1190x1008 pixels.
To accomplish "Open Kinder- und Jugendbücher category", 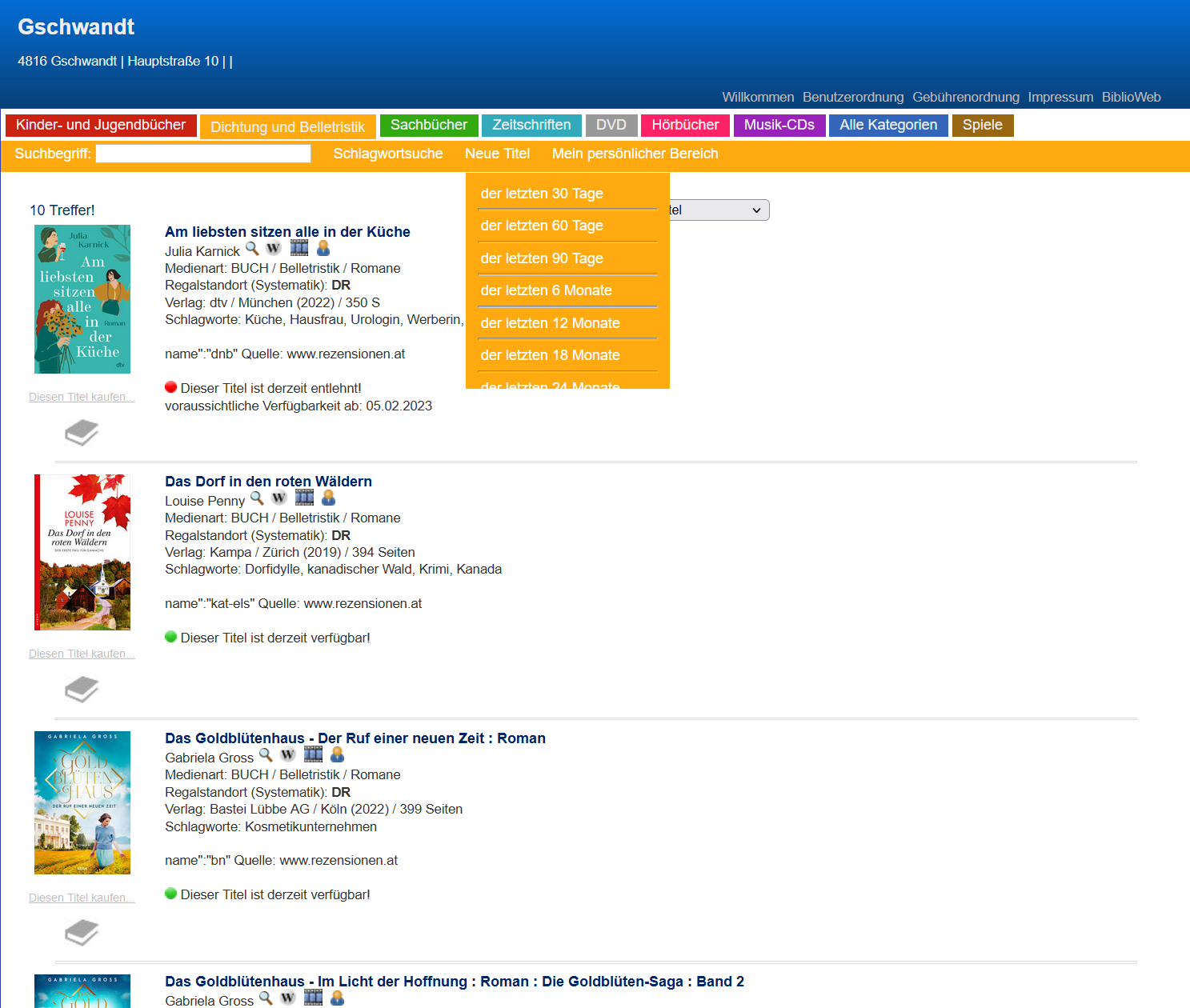I will 101,126.
